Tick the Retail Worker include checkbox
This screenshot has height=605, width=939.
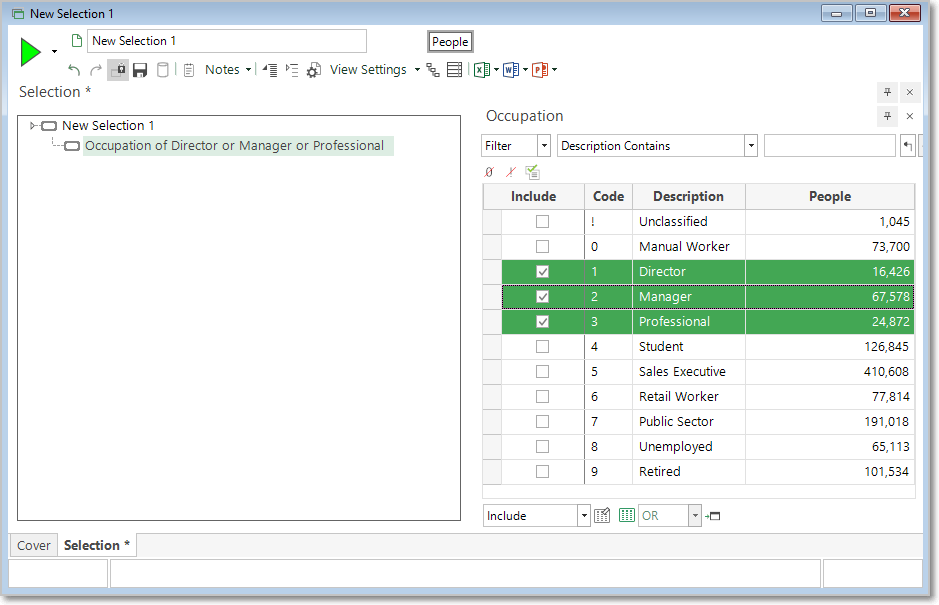click(543, 397)
